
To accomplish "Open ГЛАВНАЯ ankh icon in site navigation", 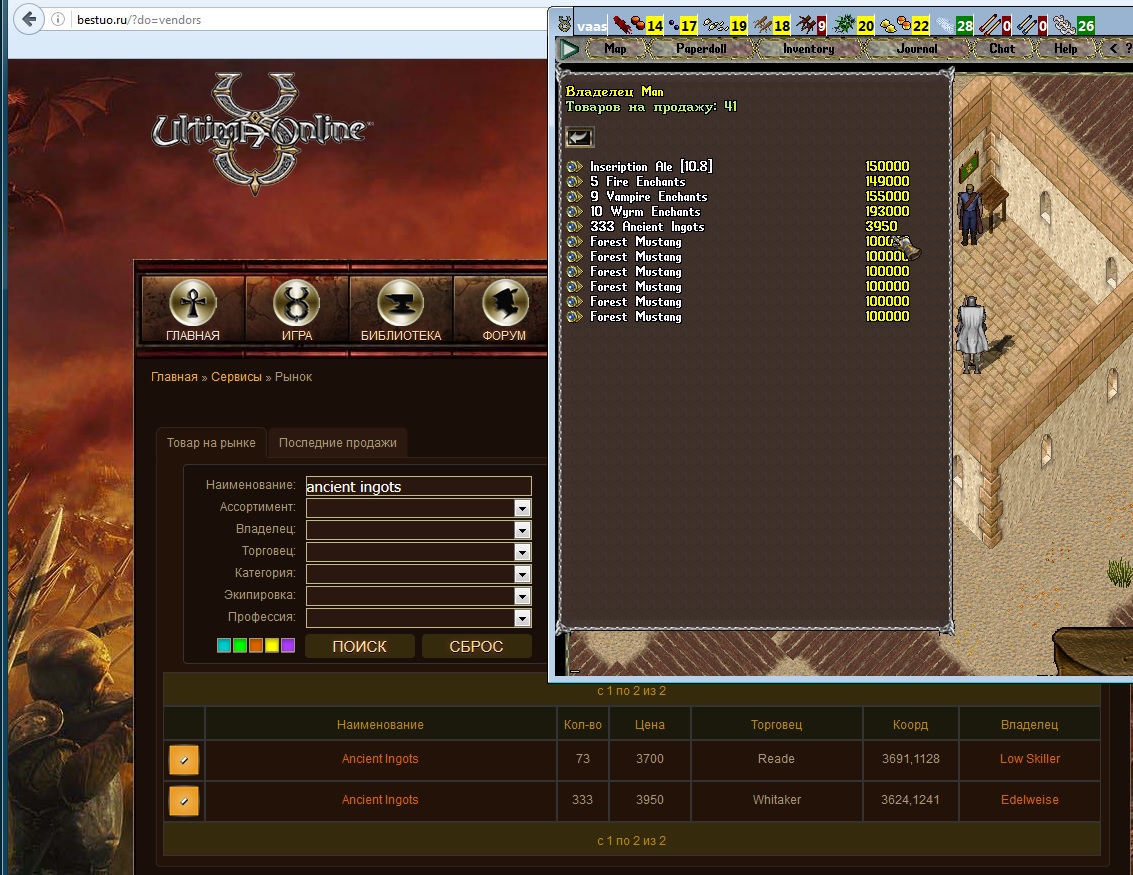I will click(x=193, y=302).
